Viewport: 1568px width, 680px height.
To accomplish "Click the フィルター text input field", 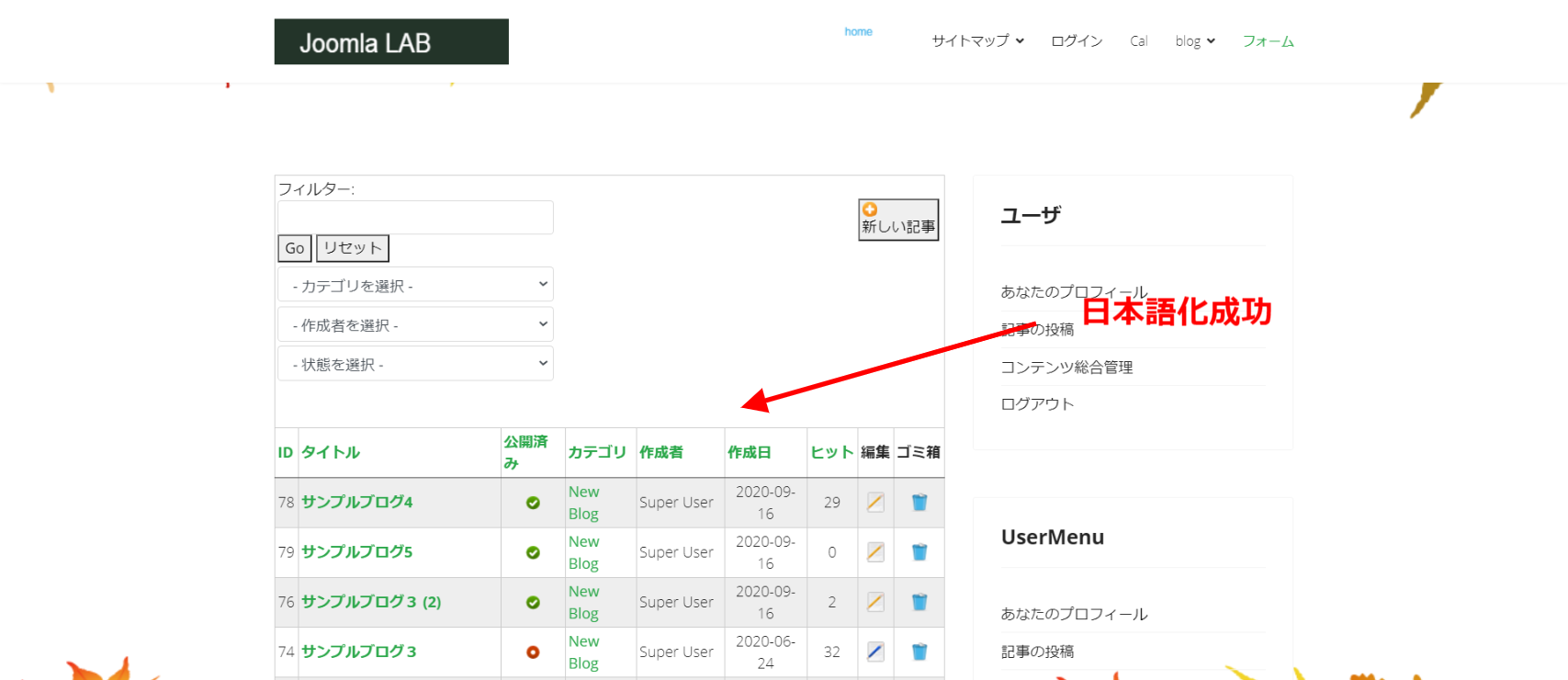I will coord(415,218).
